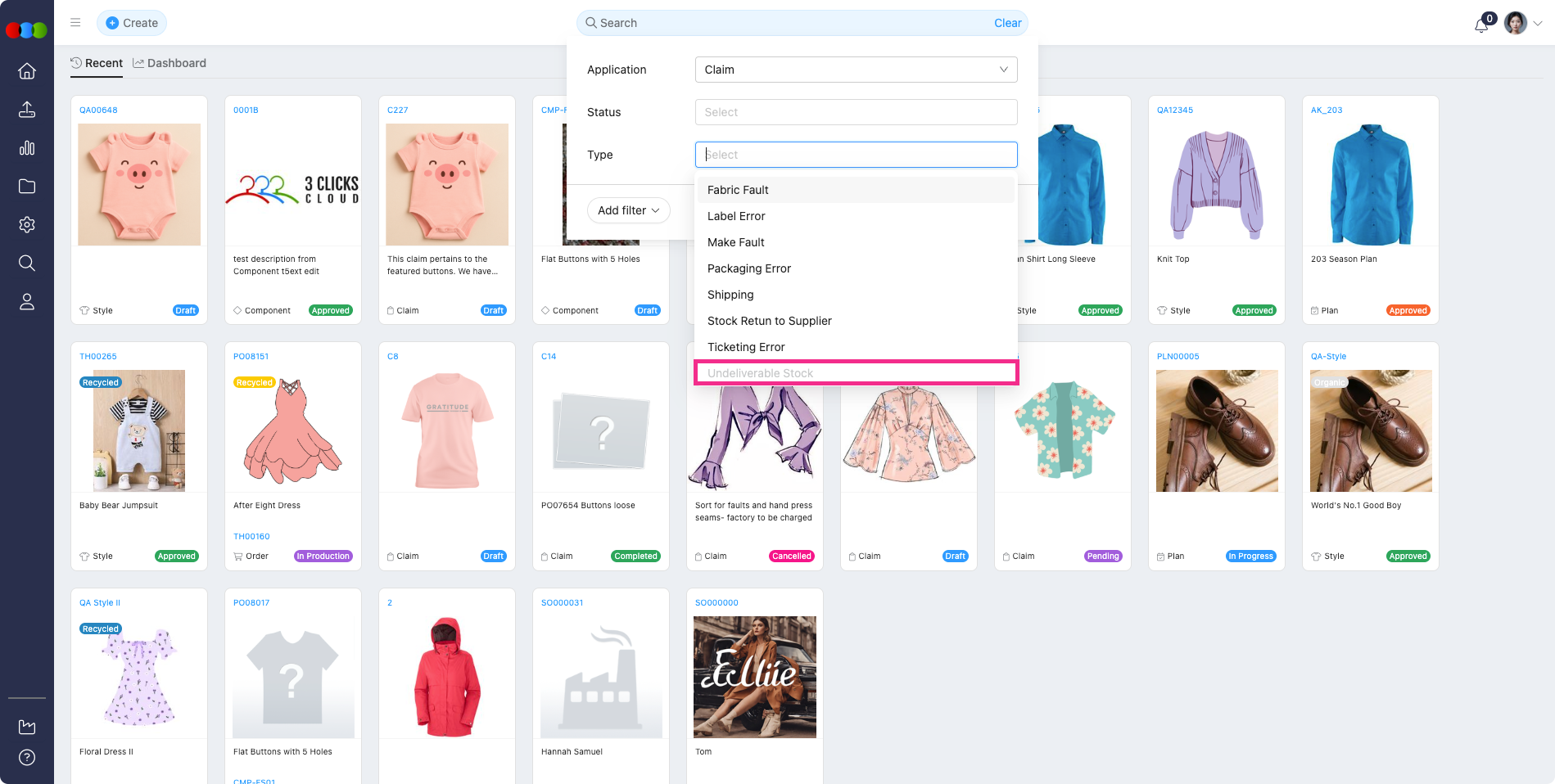This screenshot has height=784, width=1555.
Task: Expand the Add filter dropdown
Action: tap(628, 210)
